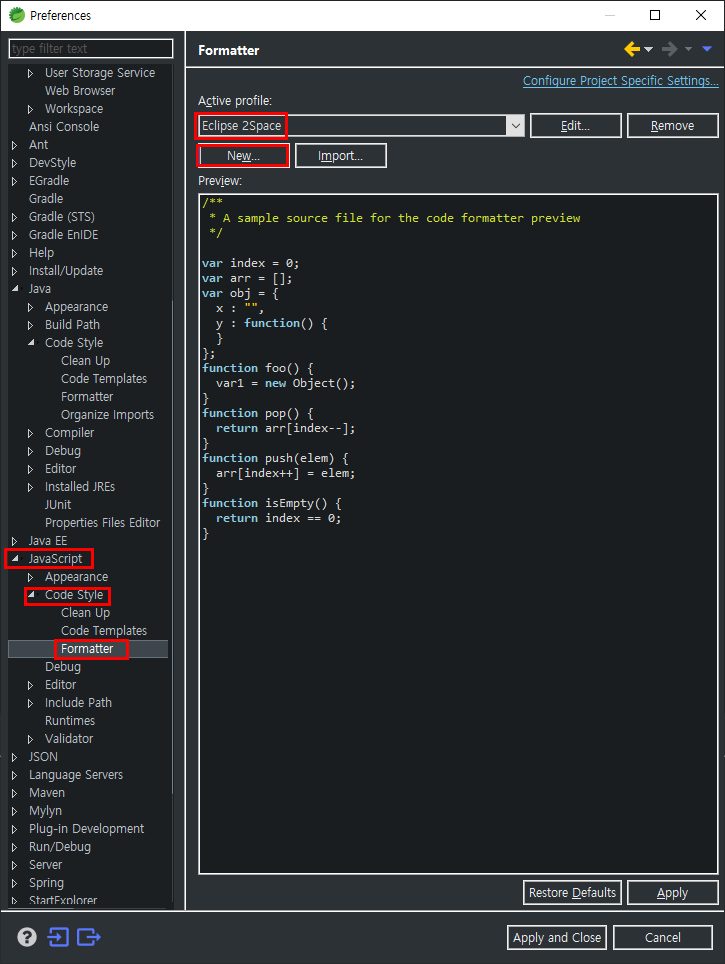
Task: Select the Mylyn tree item
Action: [46, 811]
